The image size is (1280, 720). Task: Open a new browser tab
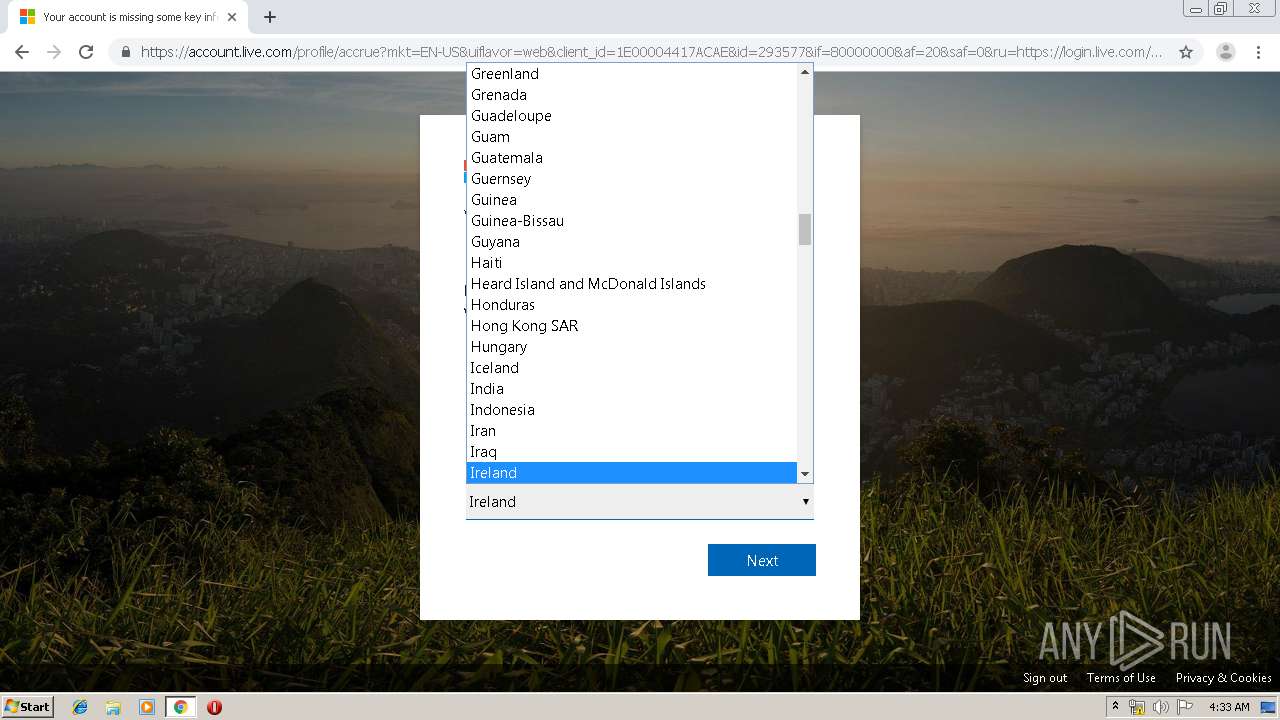tap(270, 17)
